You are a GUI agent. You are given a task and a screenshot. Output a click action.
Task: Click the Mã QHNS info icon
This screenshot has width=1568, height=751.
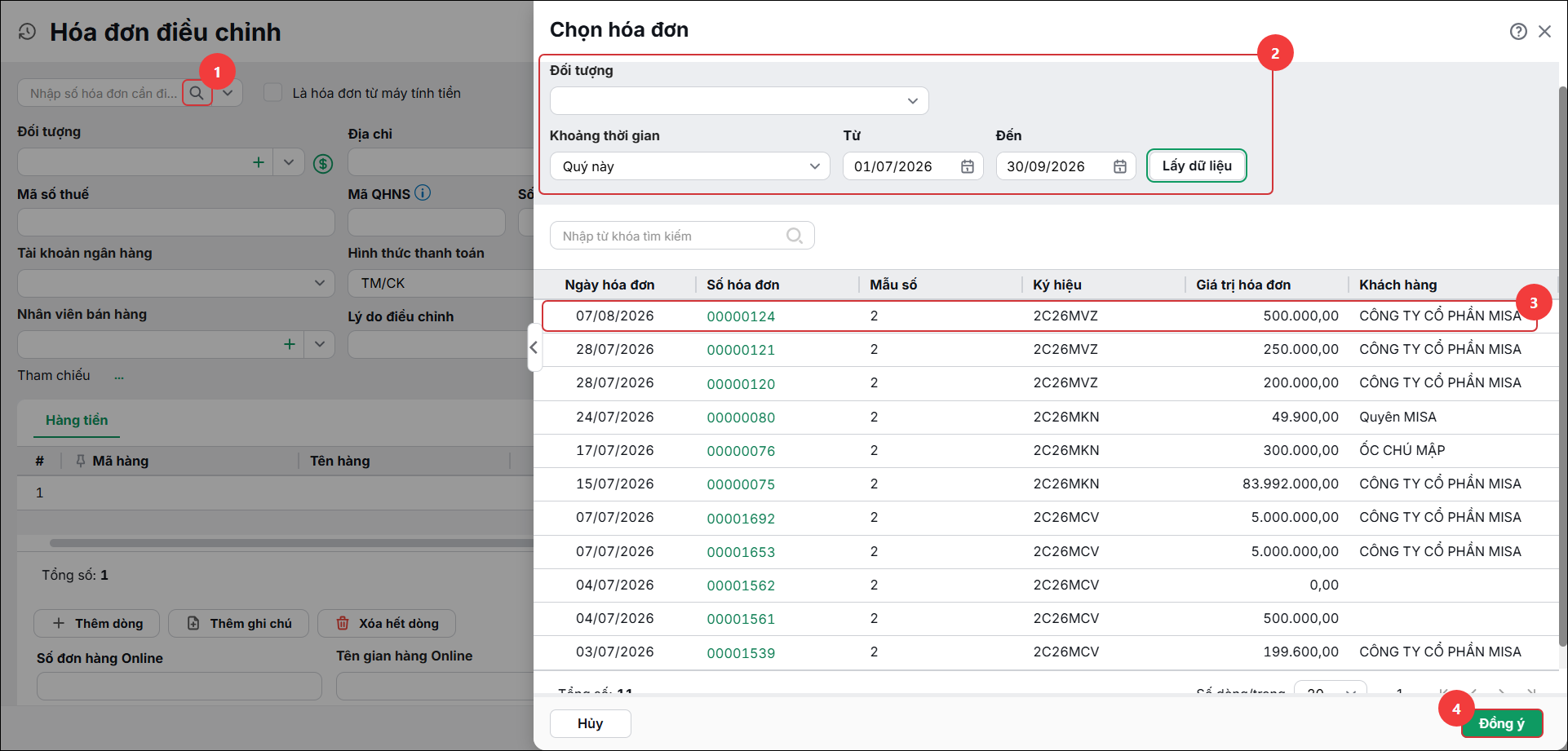click(x=423, y=193)
